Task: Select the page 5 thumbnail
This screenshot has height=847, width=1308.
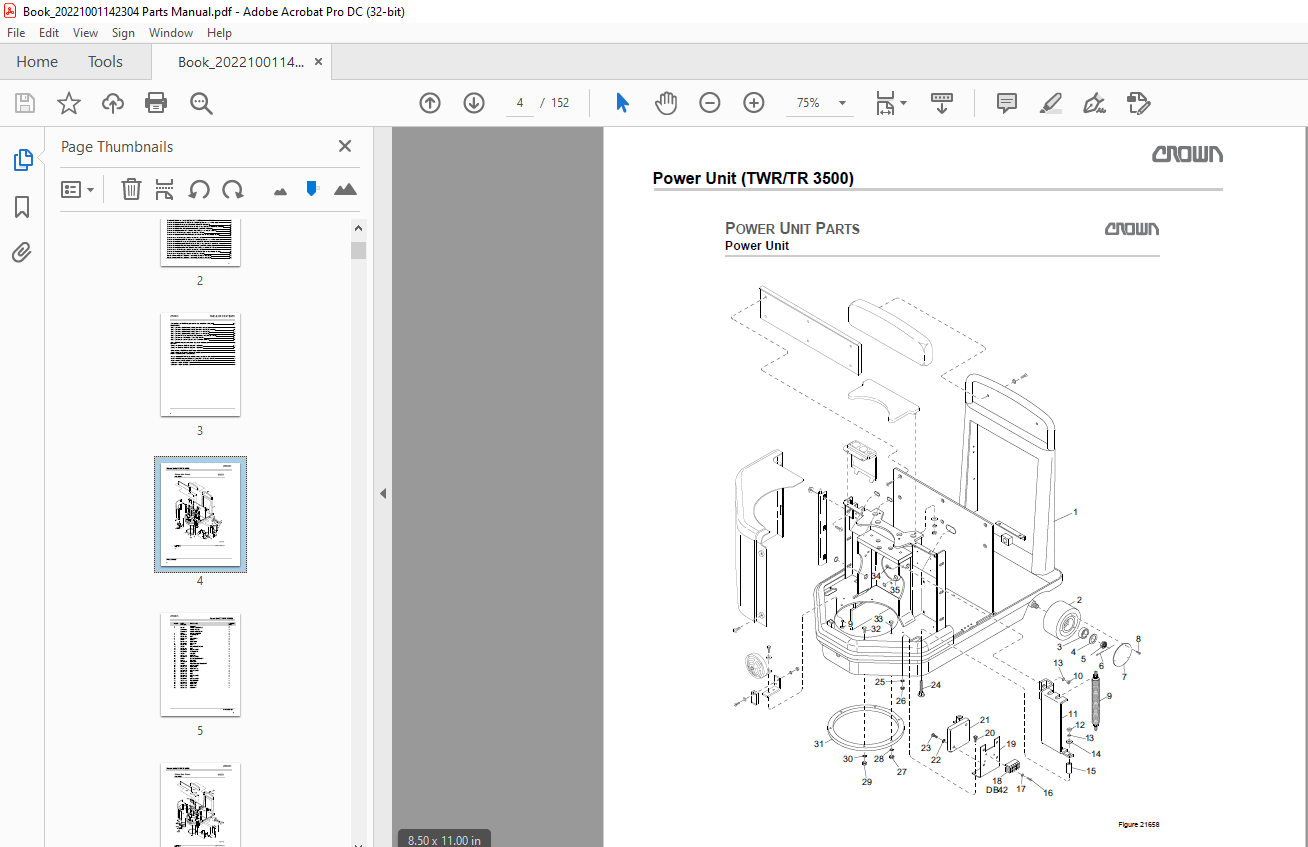Action: pos(200,665)
